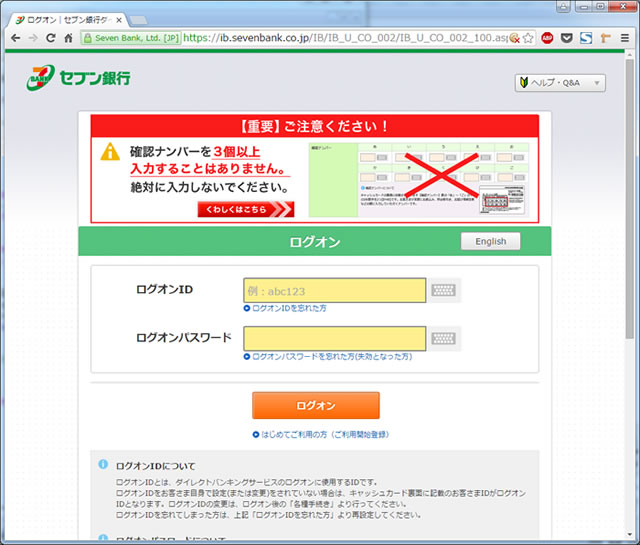Click the ログオンIDについて heading
The width and height of the screenshot is (640, 545).
156,466
